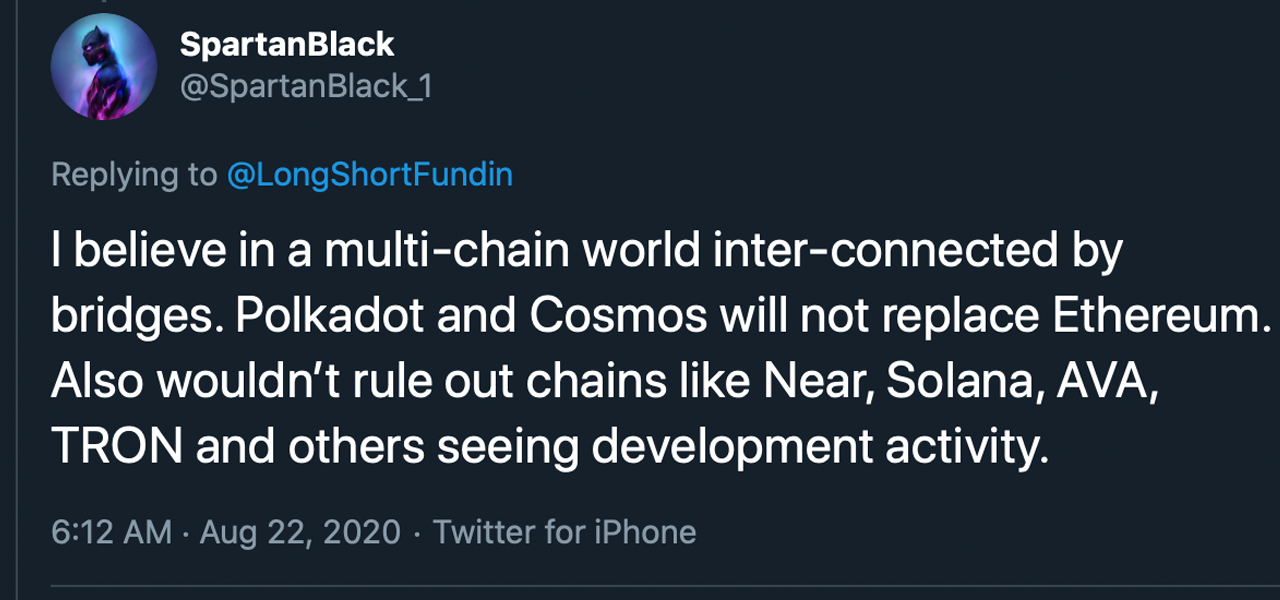The height and width of the screenshot is (600, 1280).
Task: Open SpartanBlack's profile picture
Action: [103, 67]
